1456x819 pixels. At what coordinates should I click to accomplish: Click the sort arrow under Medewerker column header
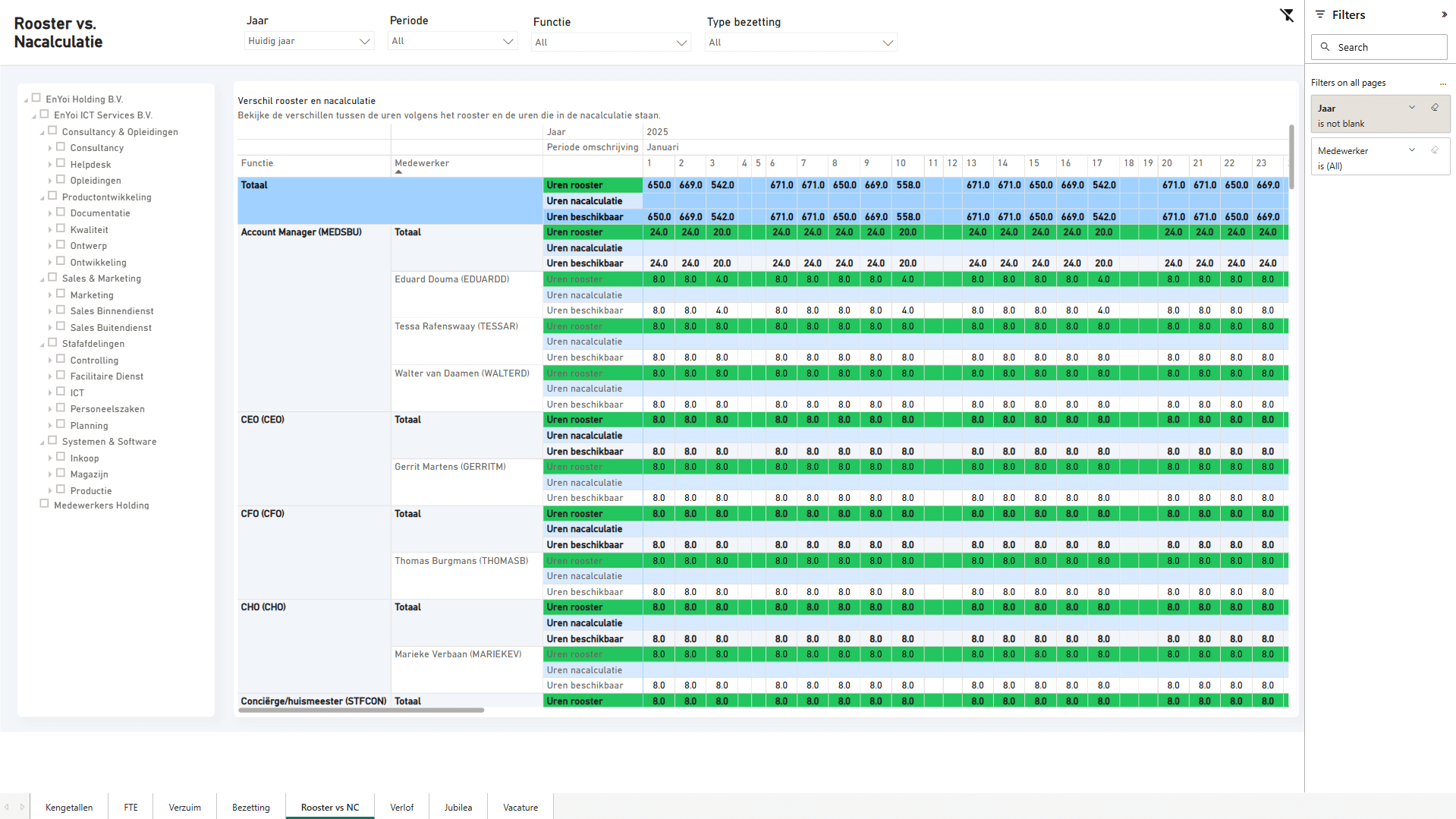(x=398, y=172)
